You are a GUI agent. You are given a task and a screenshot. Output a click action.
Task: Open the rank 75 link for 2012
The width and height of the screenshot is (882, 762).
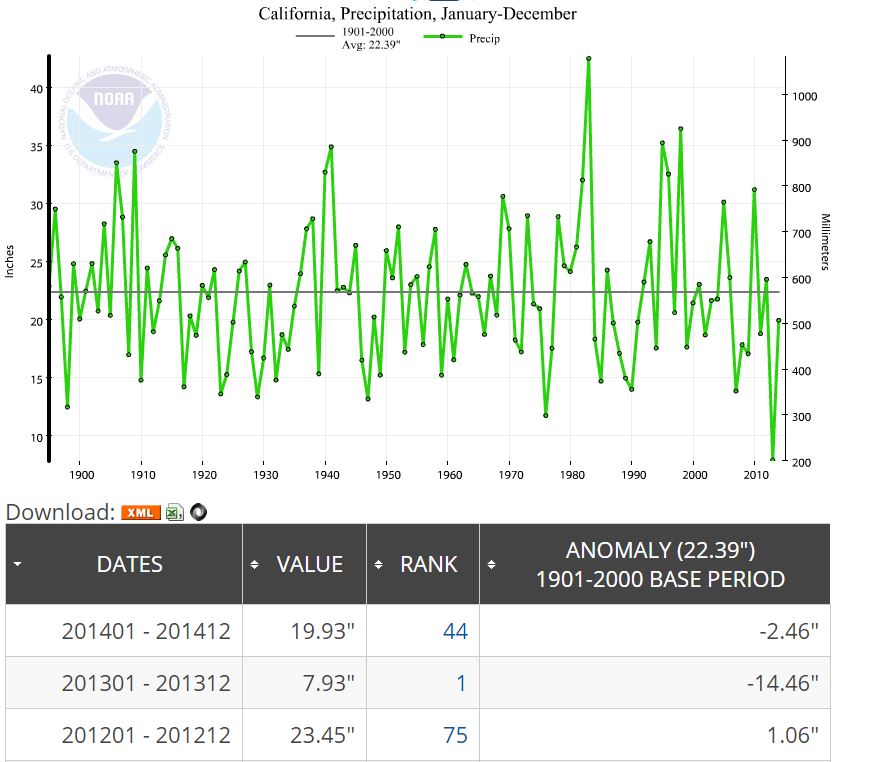click(x=455, y=736)
